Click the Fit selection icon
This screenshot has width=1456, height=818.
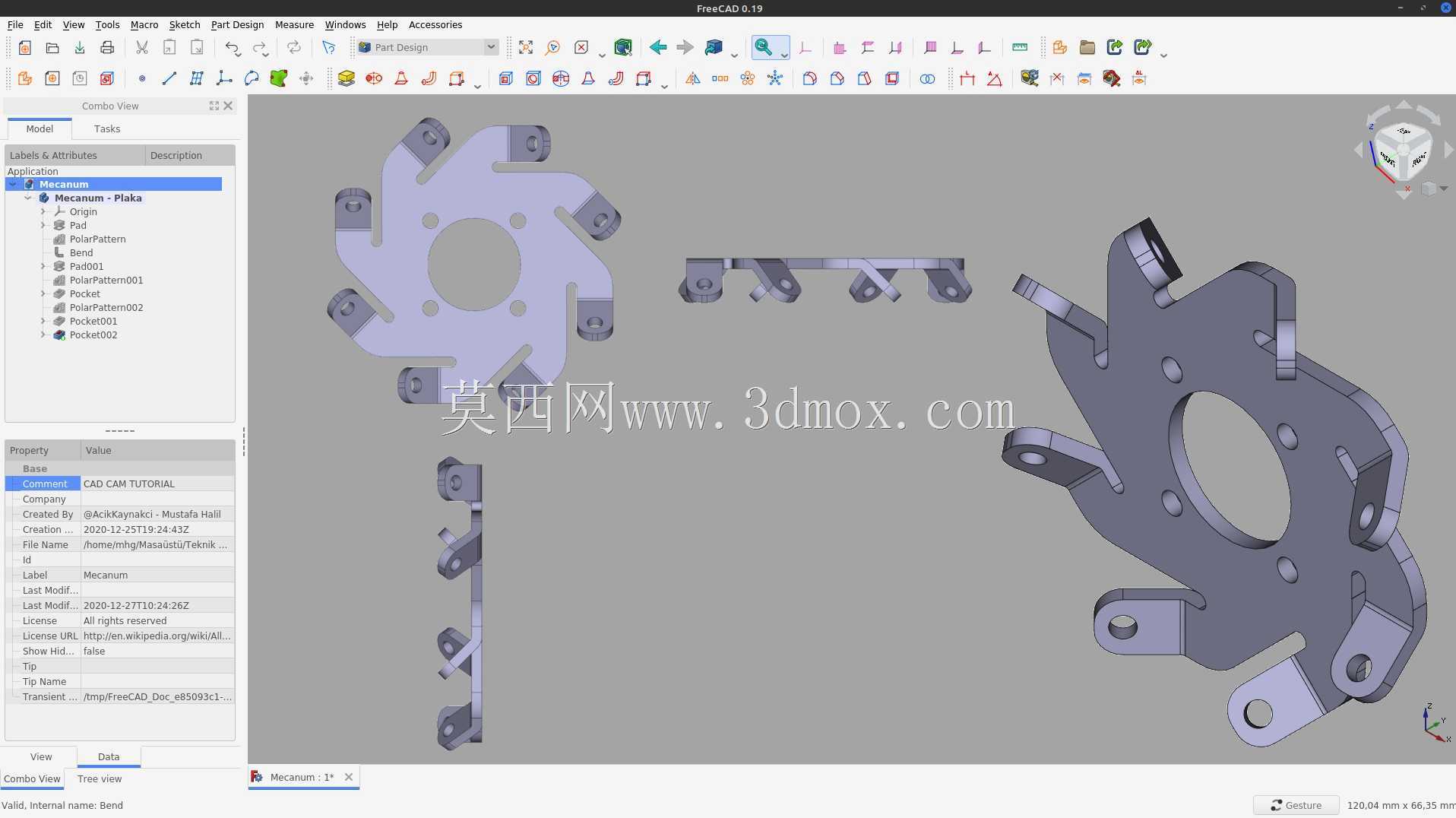coord(552,47)
